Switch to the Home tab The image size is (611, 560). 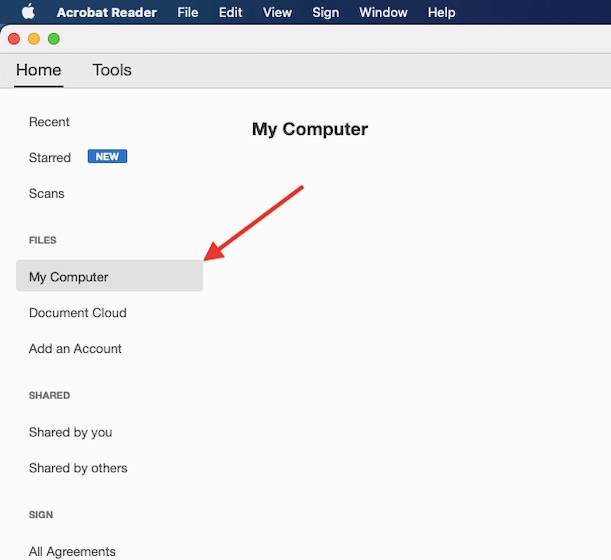[39, 70]
